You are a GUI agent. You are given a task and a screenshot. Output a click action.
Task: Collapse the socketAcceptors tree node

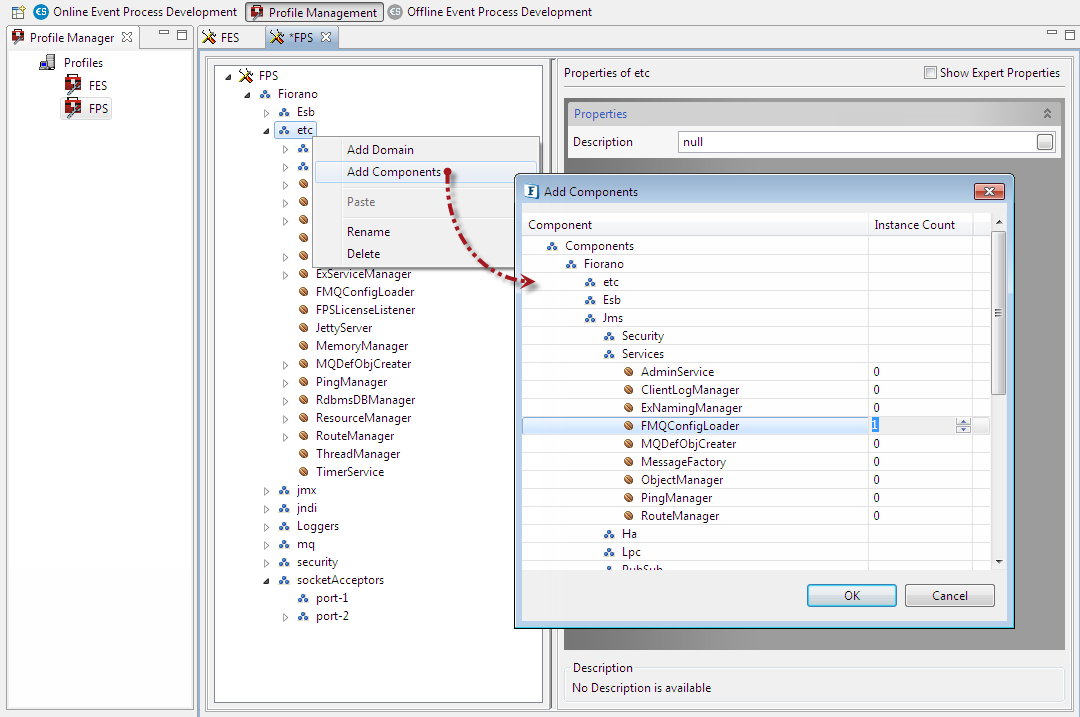pyautogui.click(x=267, y=580)
